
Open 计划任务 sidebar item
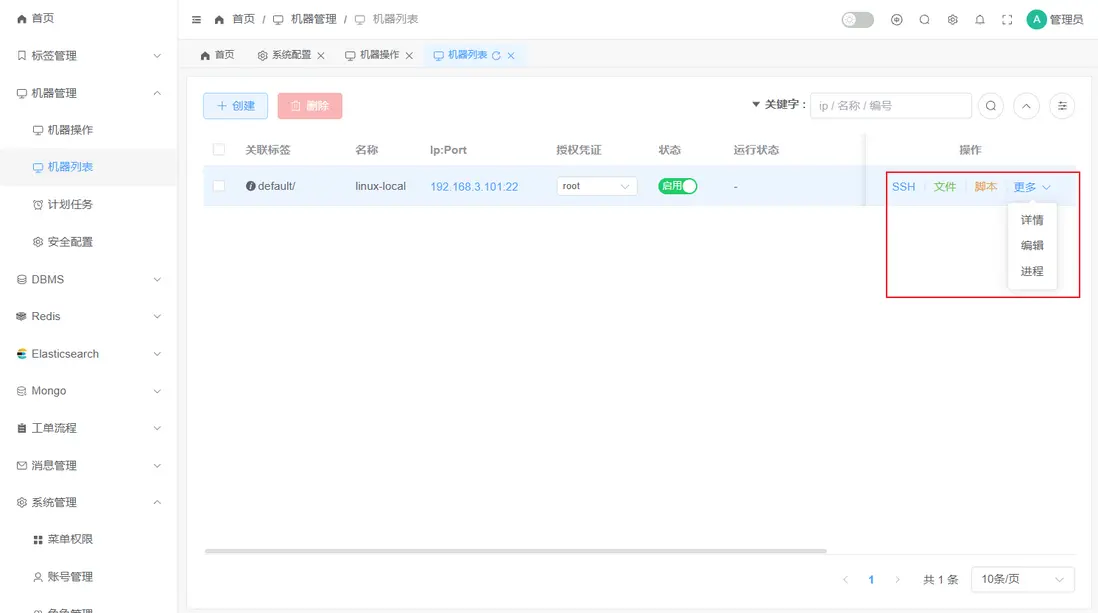(88, 205)
